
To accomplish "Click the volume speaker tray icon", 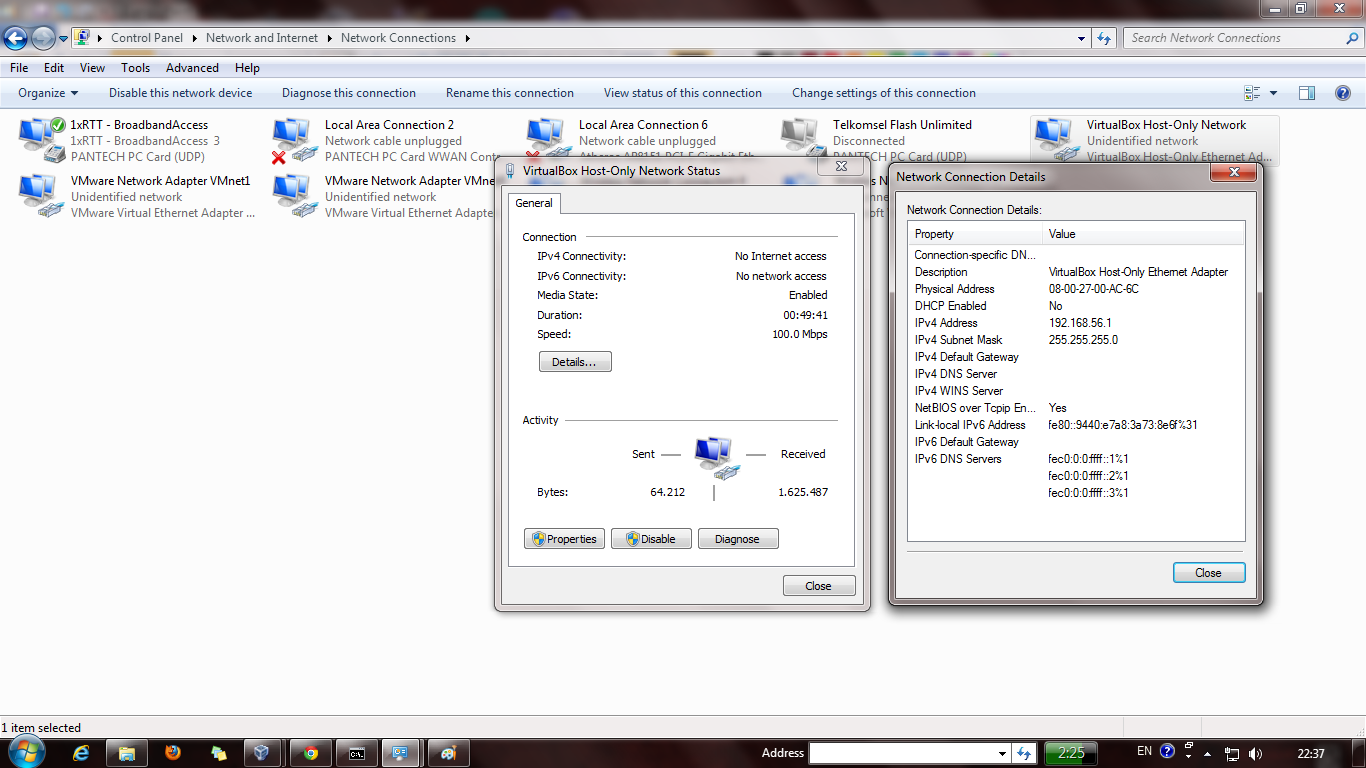I will pyautogui.click(x=1255, y=754).
